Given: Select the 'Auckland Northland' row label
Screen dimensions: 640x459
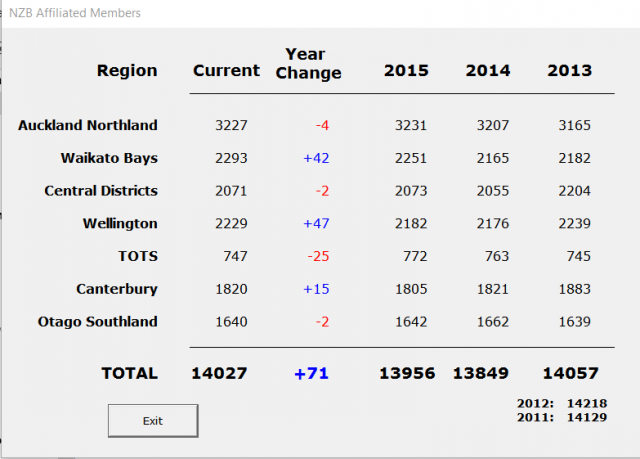Looking at the screenshot, I should [88, 125].
